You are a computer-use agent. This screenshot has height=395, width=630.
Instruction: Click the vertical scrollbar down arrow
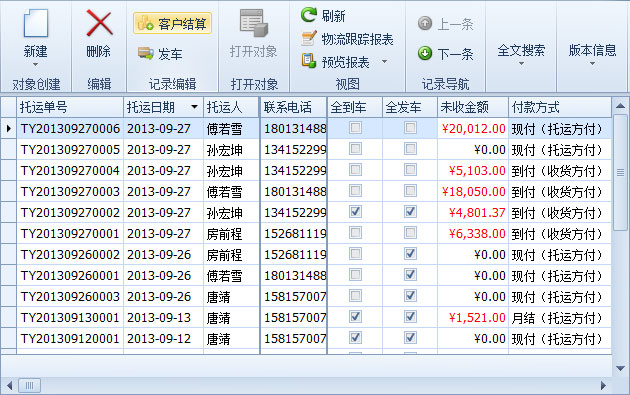pos(620,368)
